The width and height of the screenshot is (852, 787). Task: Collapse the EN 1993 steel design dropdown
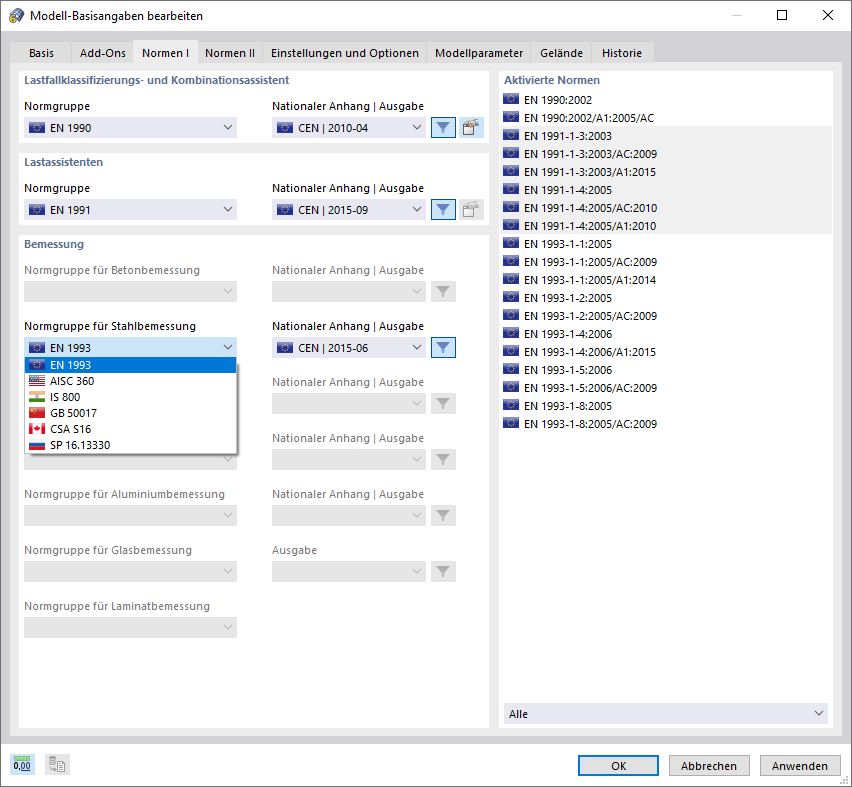point(130,348)
